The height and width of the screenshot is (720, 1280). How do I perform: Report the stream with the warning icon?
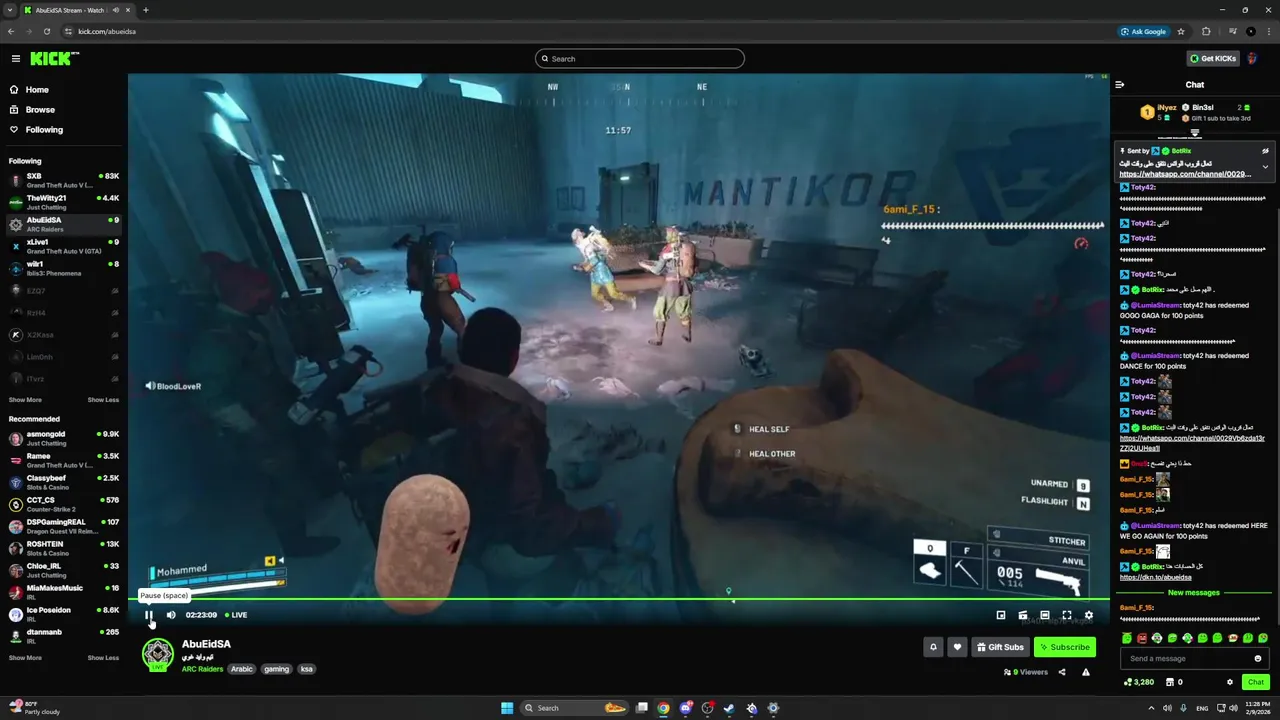pyautogui.click(x=1086, y=672)
